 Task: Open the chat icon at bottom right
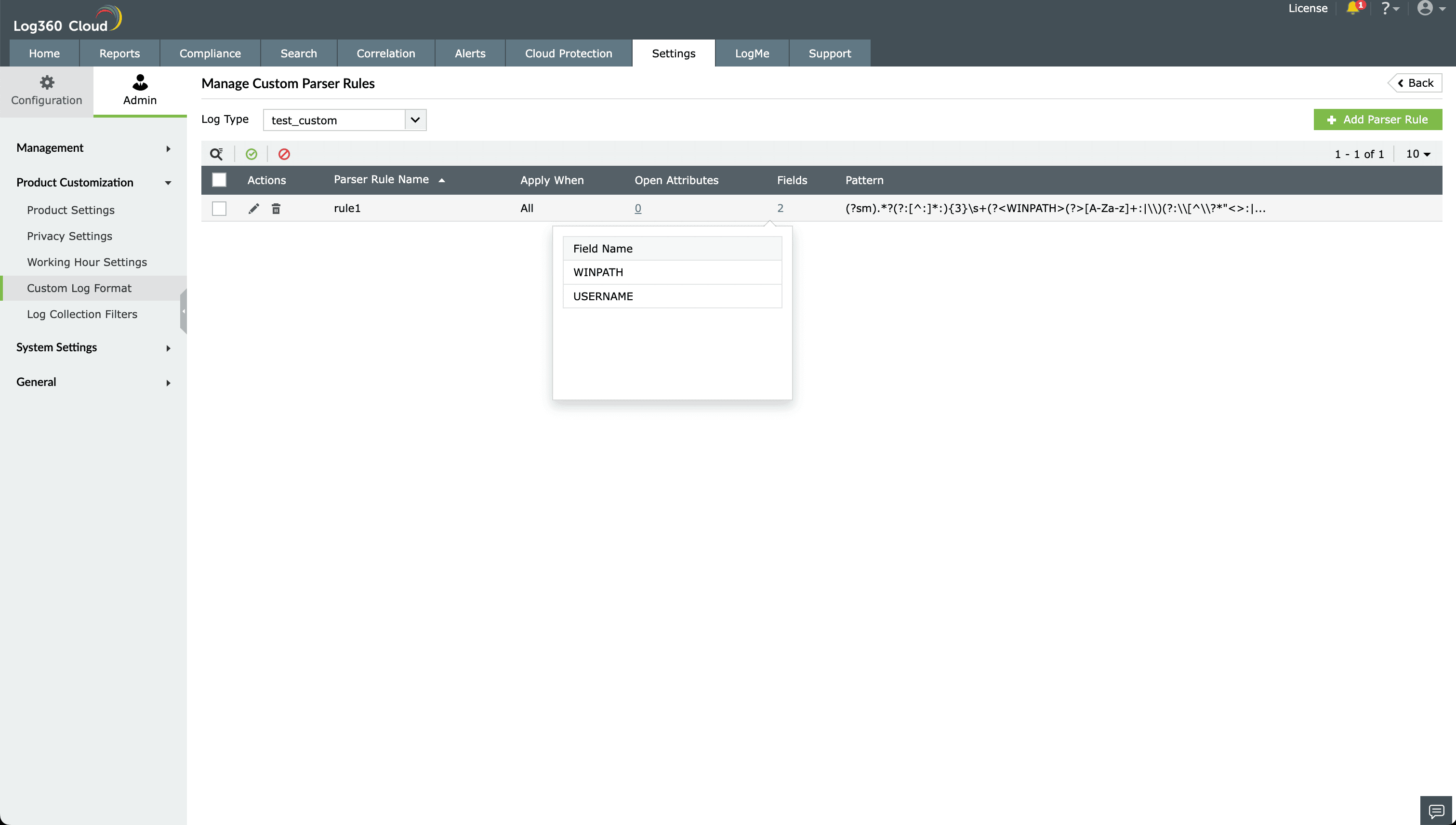click(x=1436, y=811)
